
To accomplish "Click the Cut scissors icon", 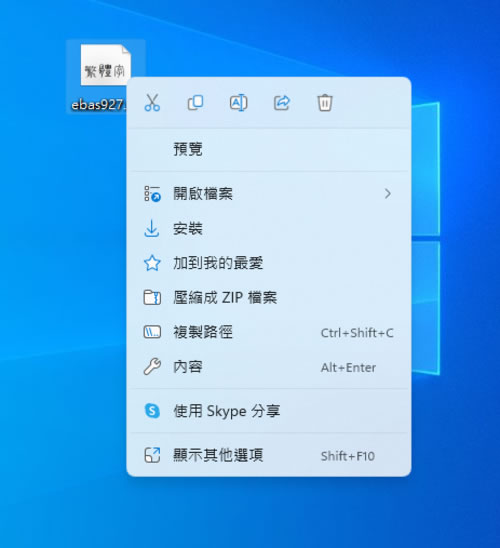I will click(152, 103).
